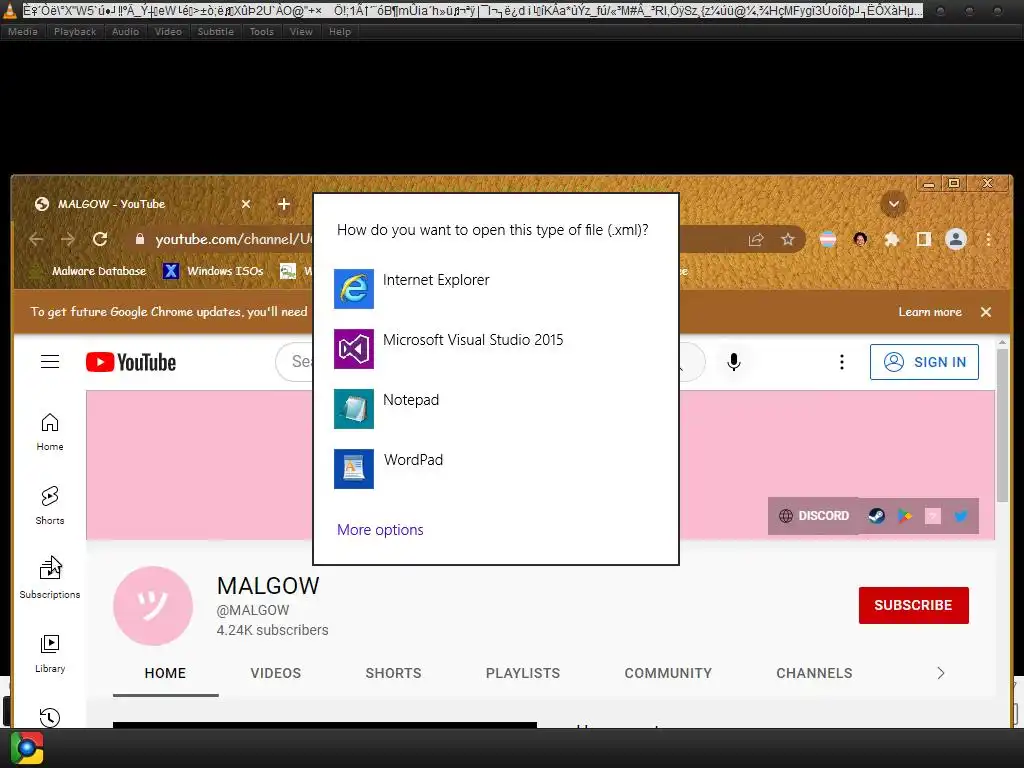
Task: Open the Subtitle menu in VLC
Action: (x=216, y=31)
